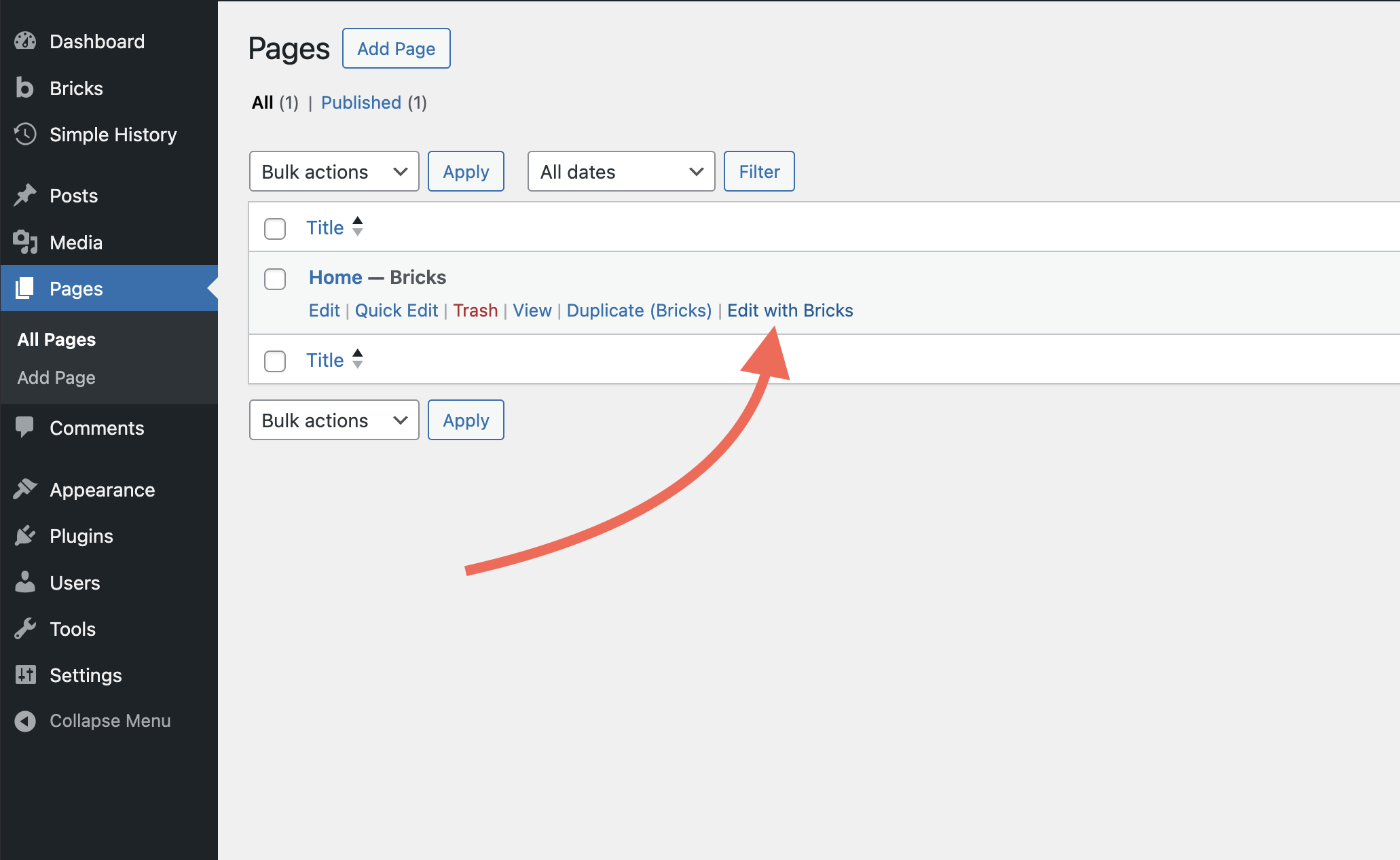This screenshot has width=1400, height=860.
Task: Switch to the Published filter tab
Action: [361, 103]
